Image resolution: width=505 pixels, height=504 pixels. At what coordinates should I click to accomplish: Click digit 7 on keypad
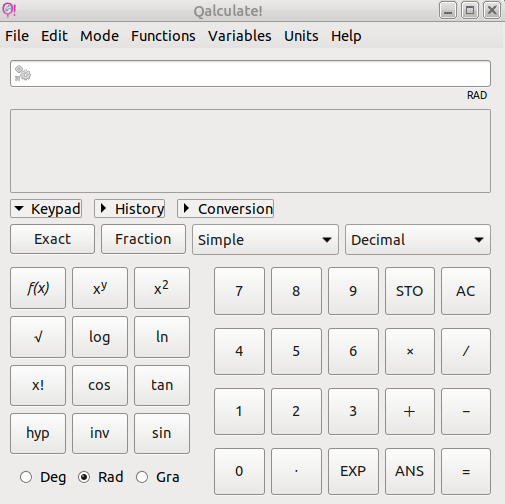[x=239, y=291]
